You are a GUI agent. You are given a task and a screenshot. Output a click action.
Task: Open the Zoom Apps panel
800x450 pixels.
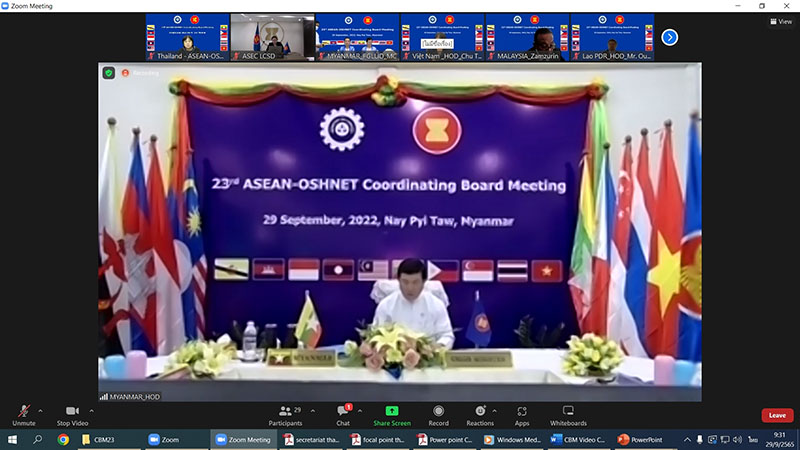point(522,415)
